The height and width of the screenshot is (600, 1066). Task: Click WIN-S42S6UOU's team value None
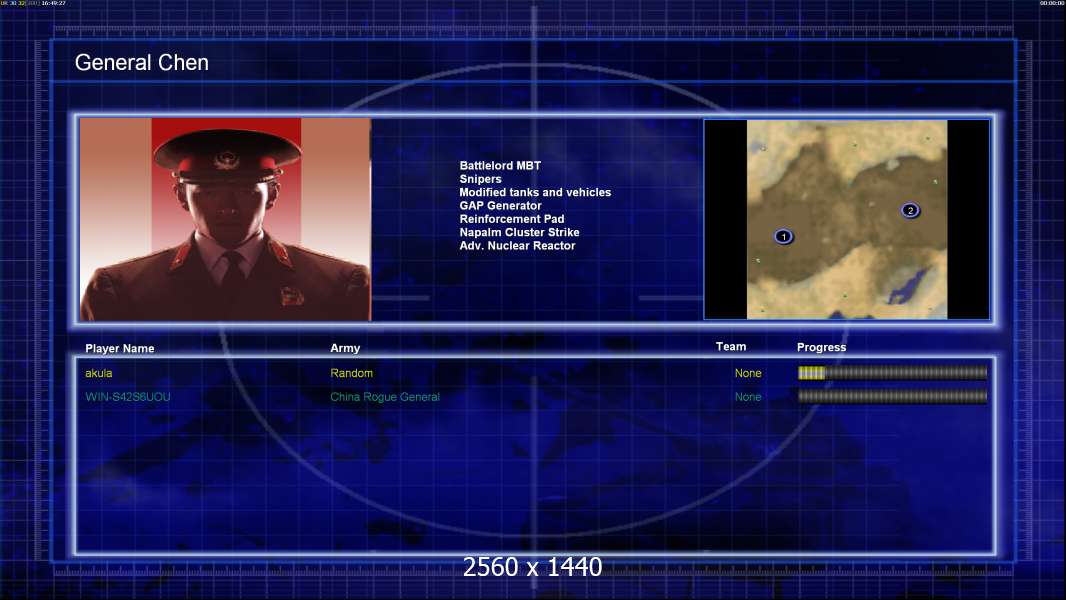point(748,397)
